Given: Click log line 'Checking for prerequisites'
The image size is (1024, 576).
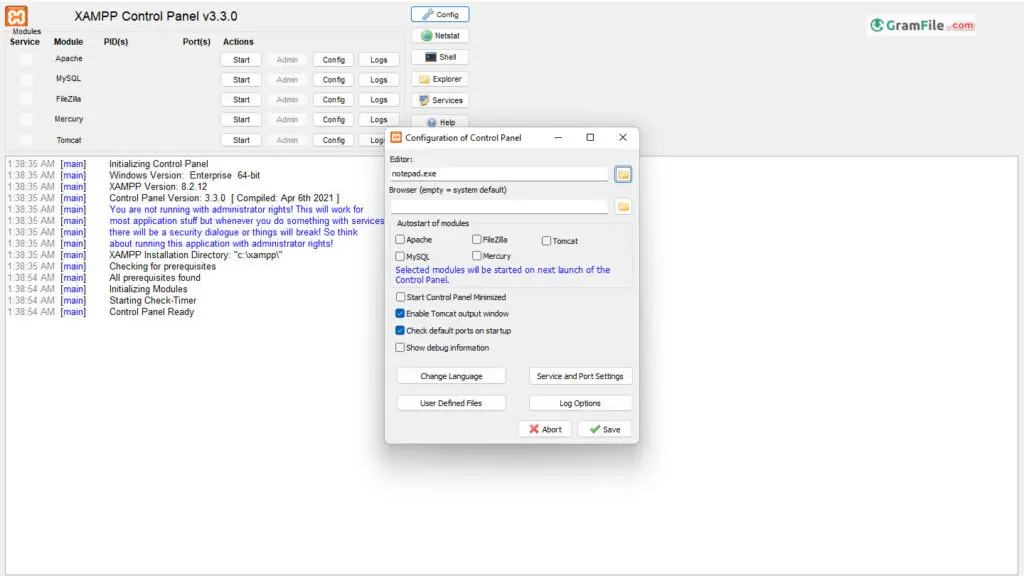Looking at the screenshot, I should click(x=163, y=266).
